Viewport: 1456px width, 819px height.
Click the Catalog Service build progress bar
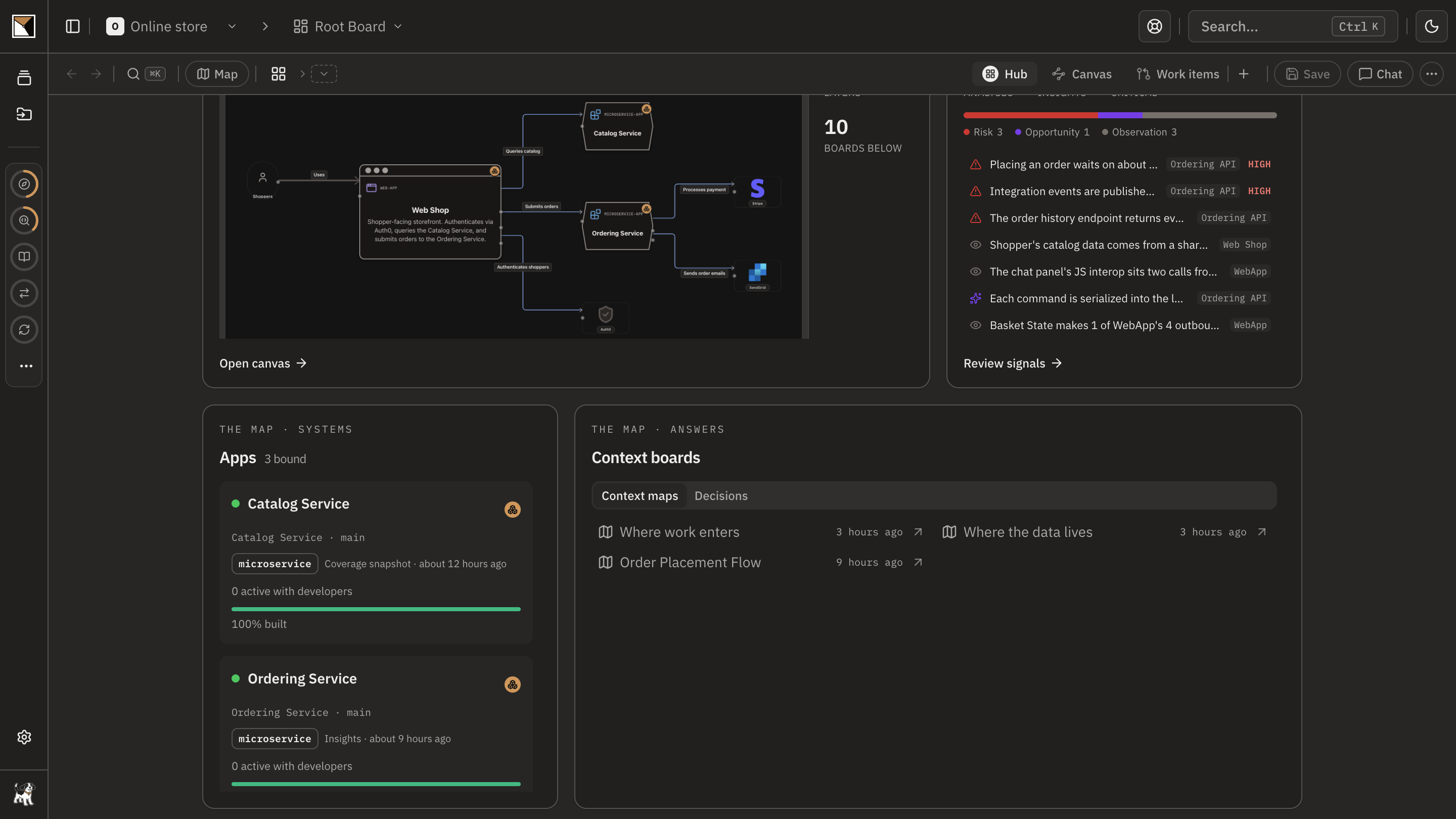376,609
